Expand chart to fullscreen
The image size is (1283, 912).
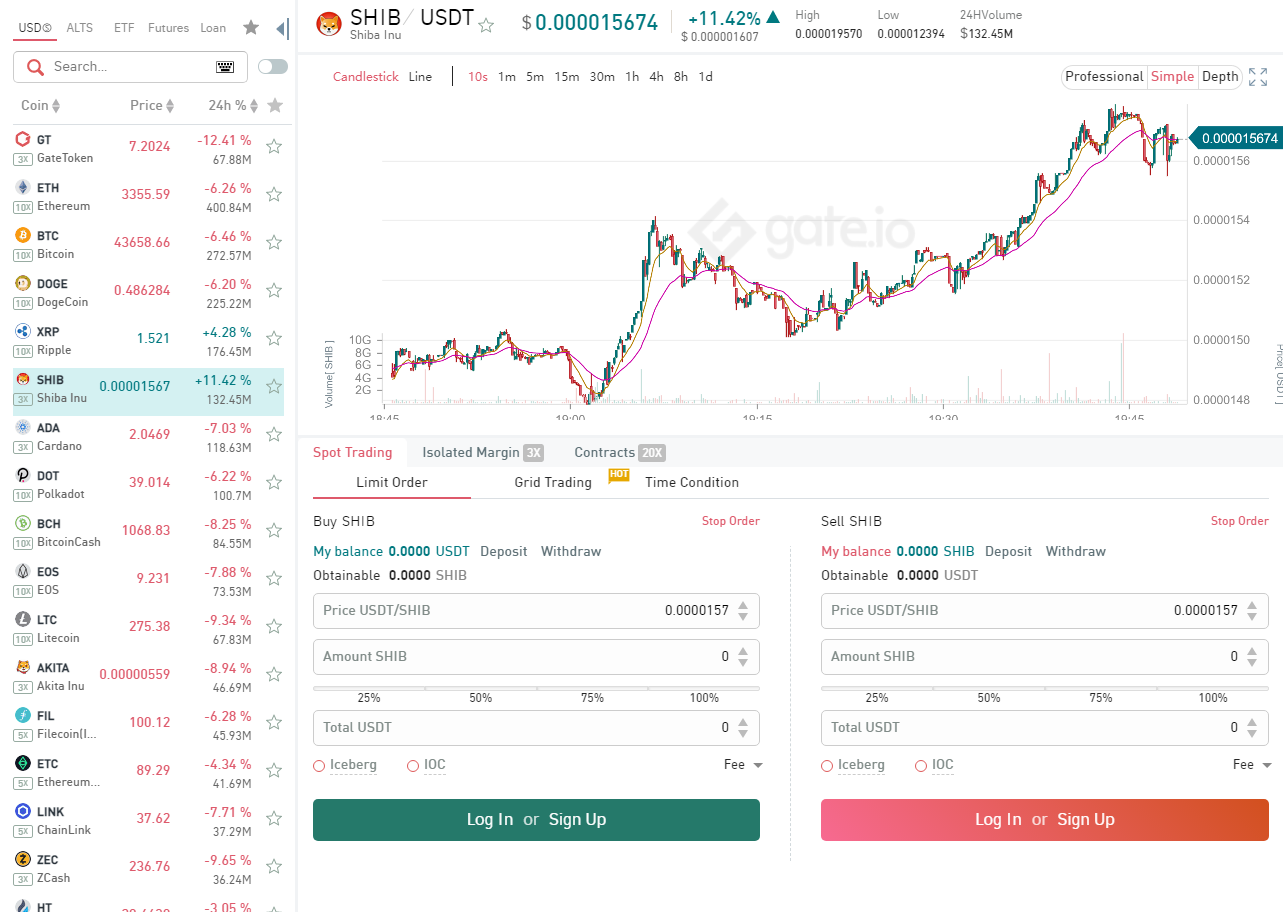1258,77
